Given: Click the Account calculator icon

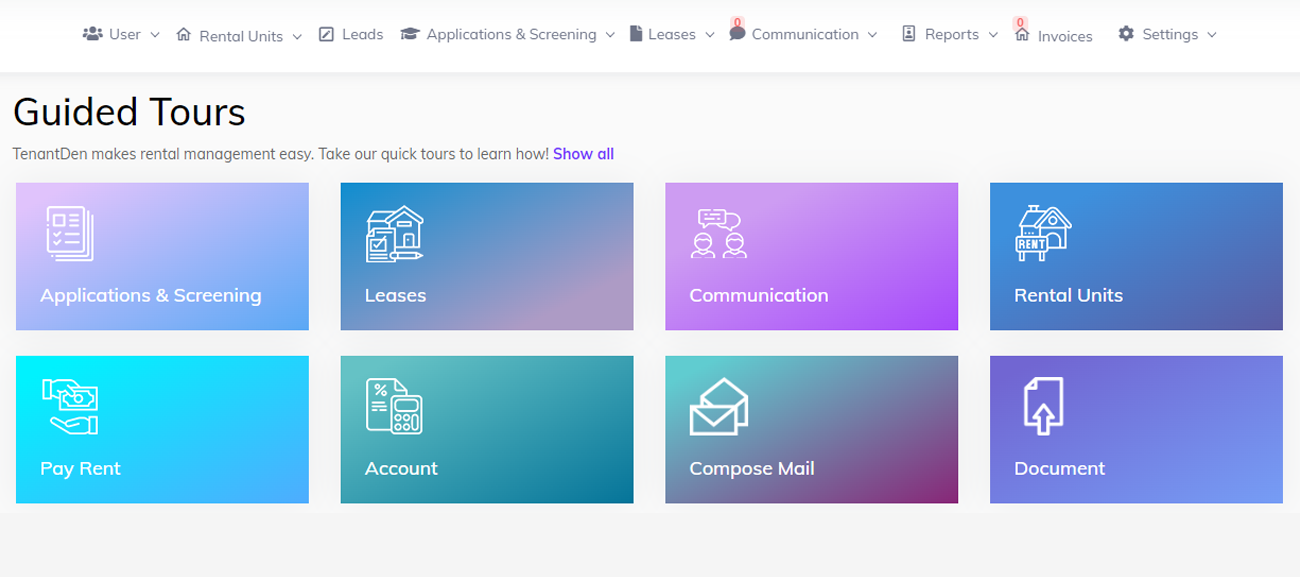Looking at the screenshot, I should [394, 406].
